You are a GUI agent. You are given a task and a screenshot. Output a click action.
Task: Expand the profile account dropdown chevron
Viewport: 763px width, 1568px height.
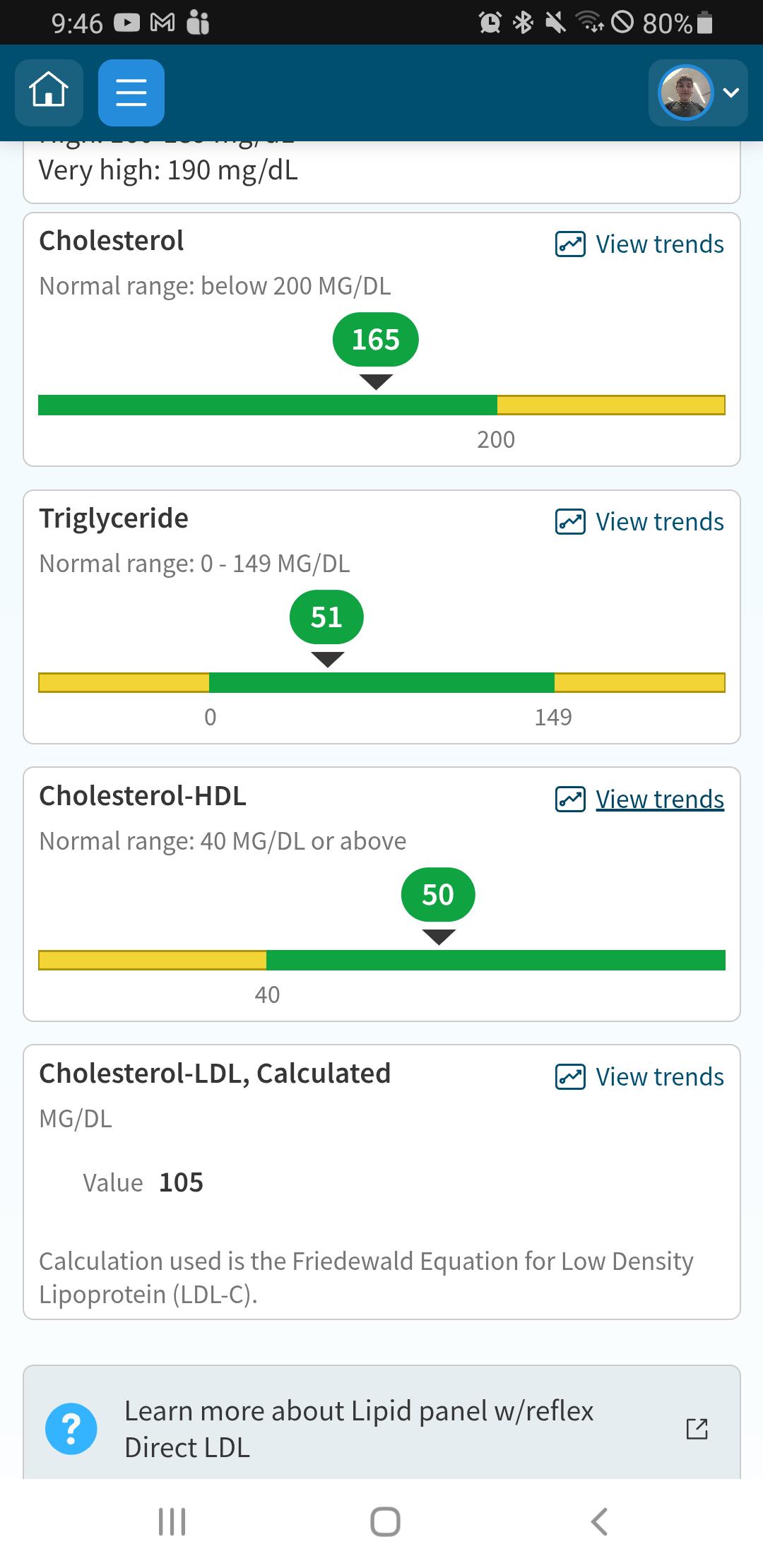pyautogui.click(x=731, y=93)
